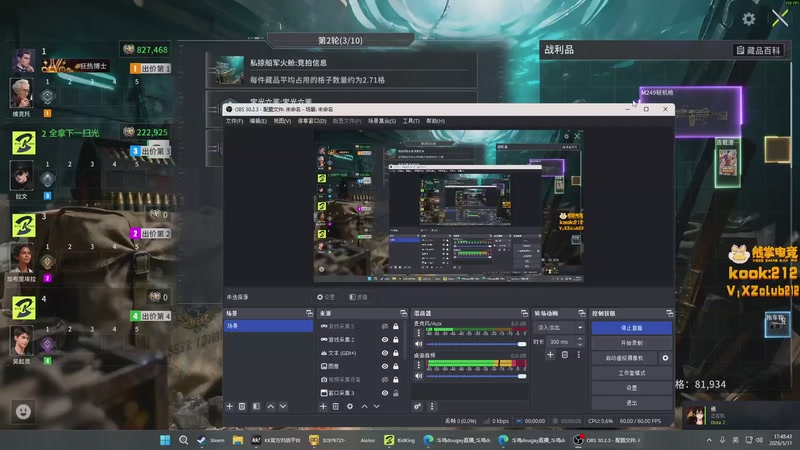
Task: Click the 开始录制 button
Action: click(632, 343)
